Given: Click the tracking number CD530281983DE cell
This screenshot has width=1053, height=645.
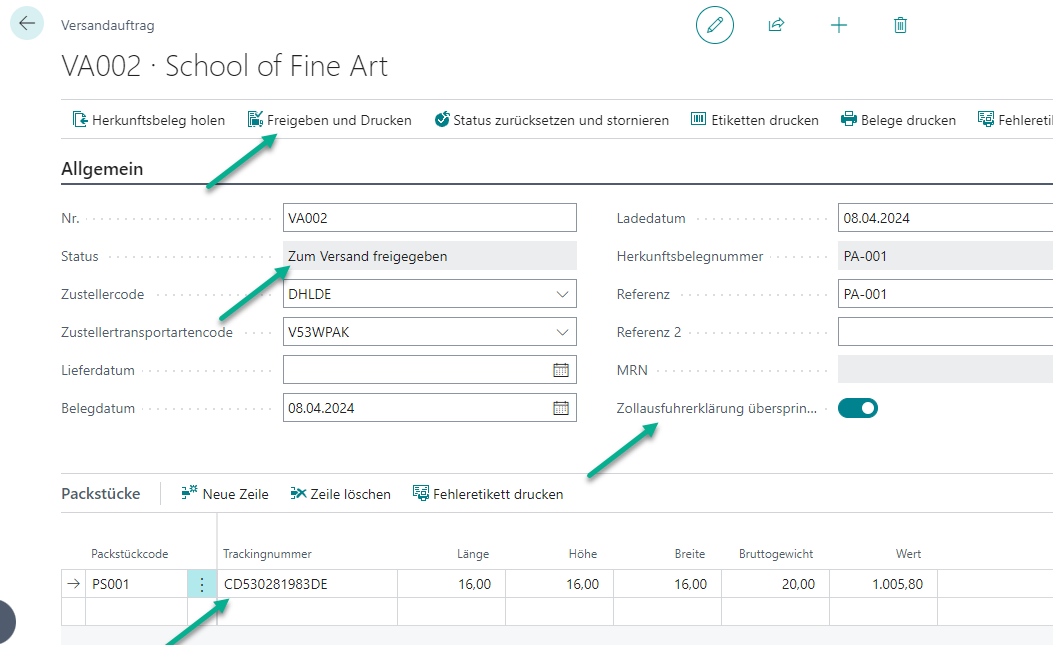Looking at the screenshot, I should pos(306,585).
